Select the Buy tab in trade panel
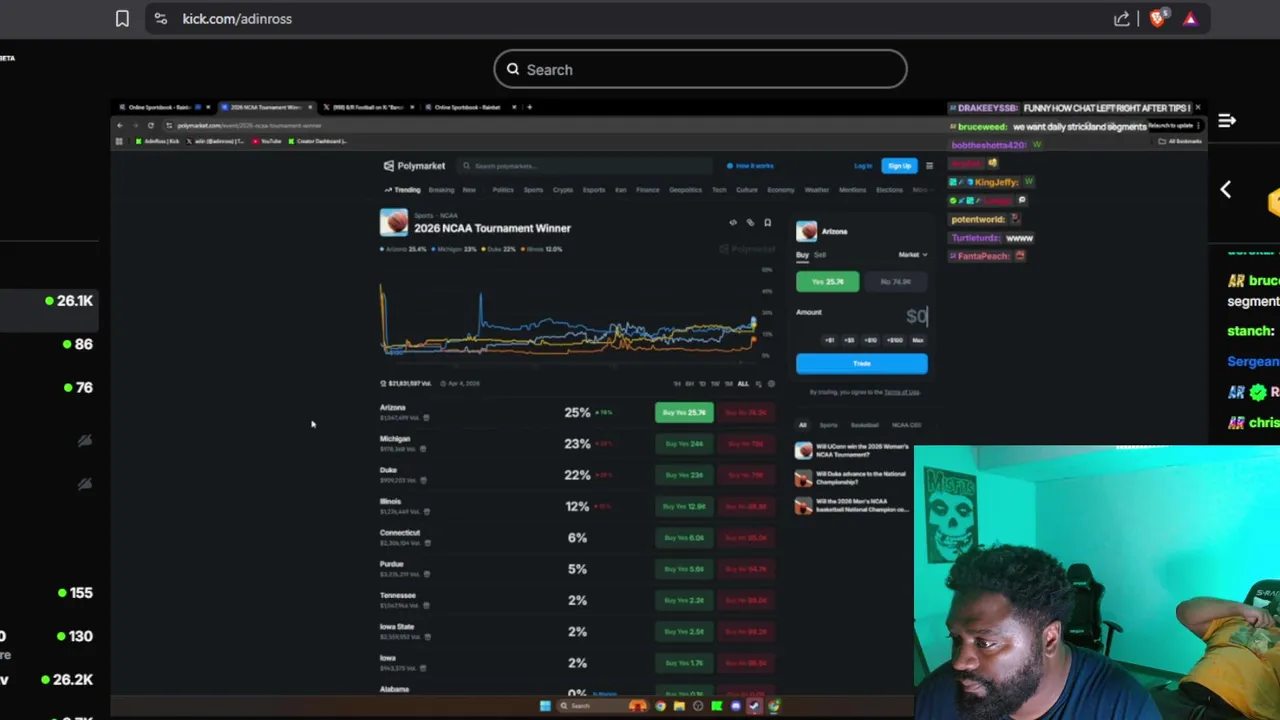This screenshot has width=1280, height=720. click(x=802, y=255)
